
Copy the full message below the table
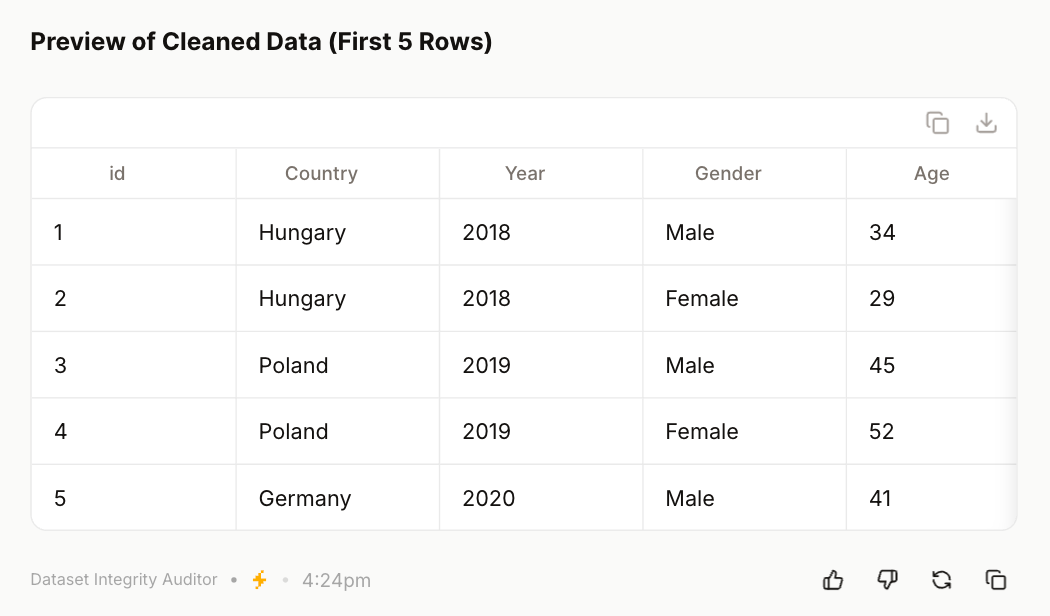point(995,580)
